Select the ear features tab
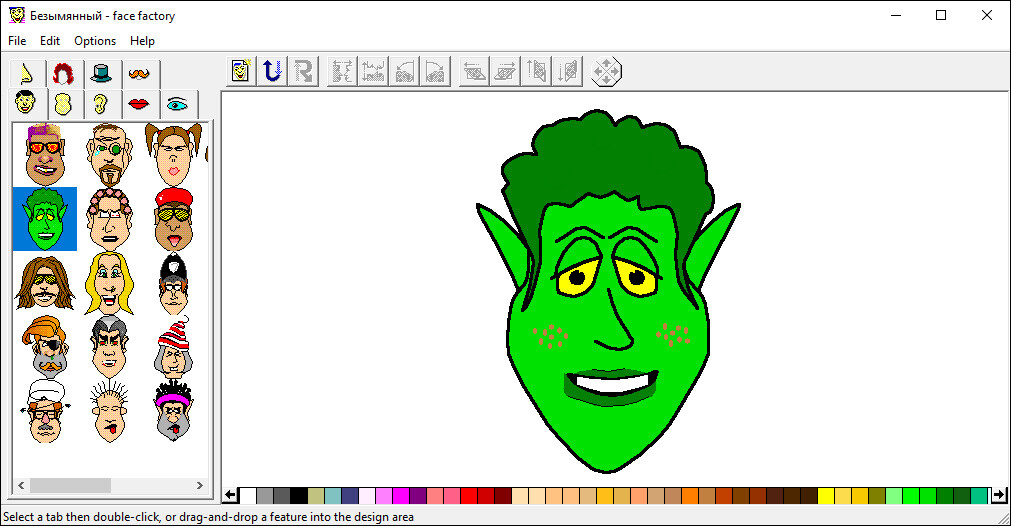Viewport: 1011px width, 526px height. (100, 104)
